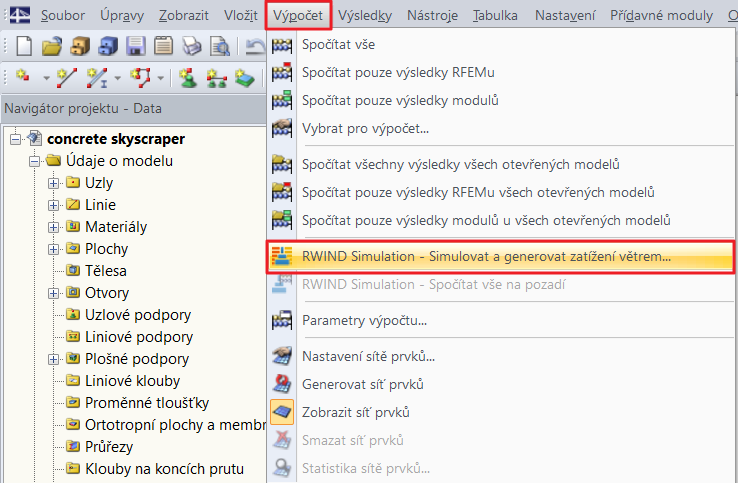The height and width of the screenshot is (483, 738).
Task: Select Liniové podpory in the navigator tree
Action: [139, 337]
